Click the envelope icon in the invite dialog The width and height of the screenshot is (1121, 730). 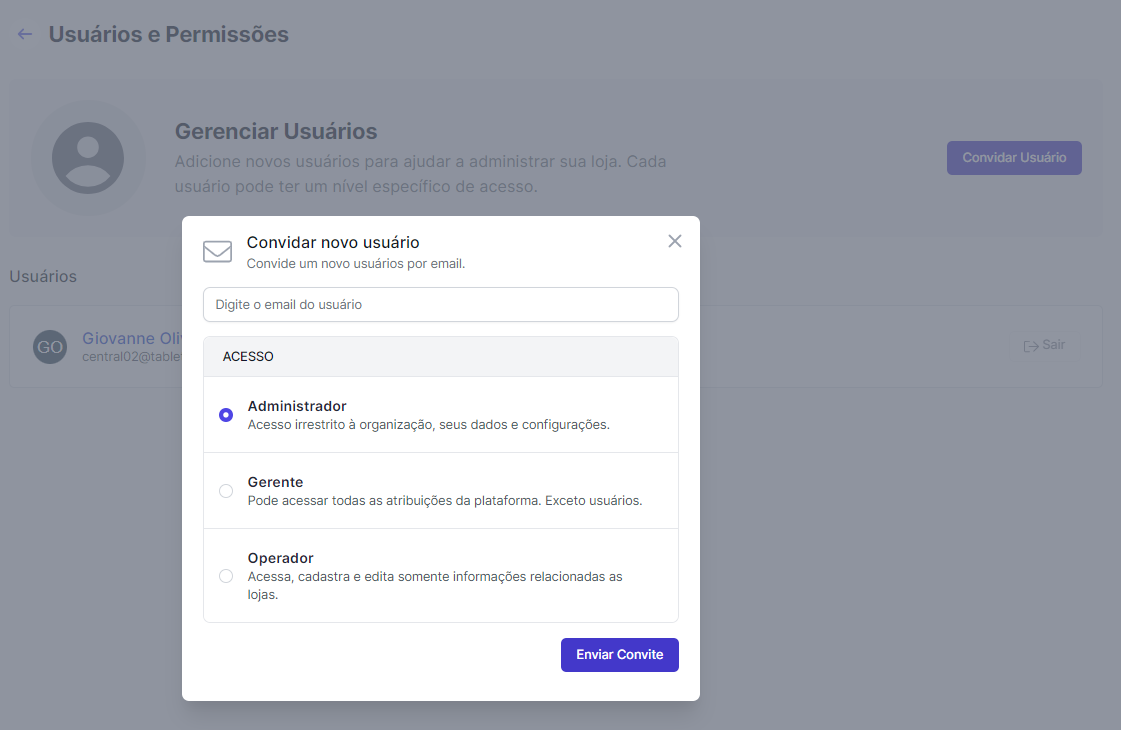217,251
